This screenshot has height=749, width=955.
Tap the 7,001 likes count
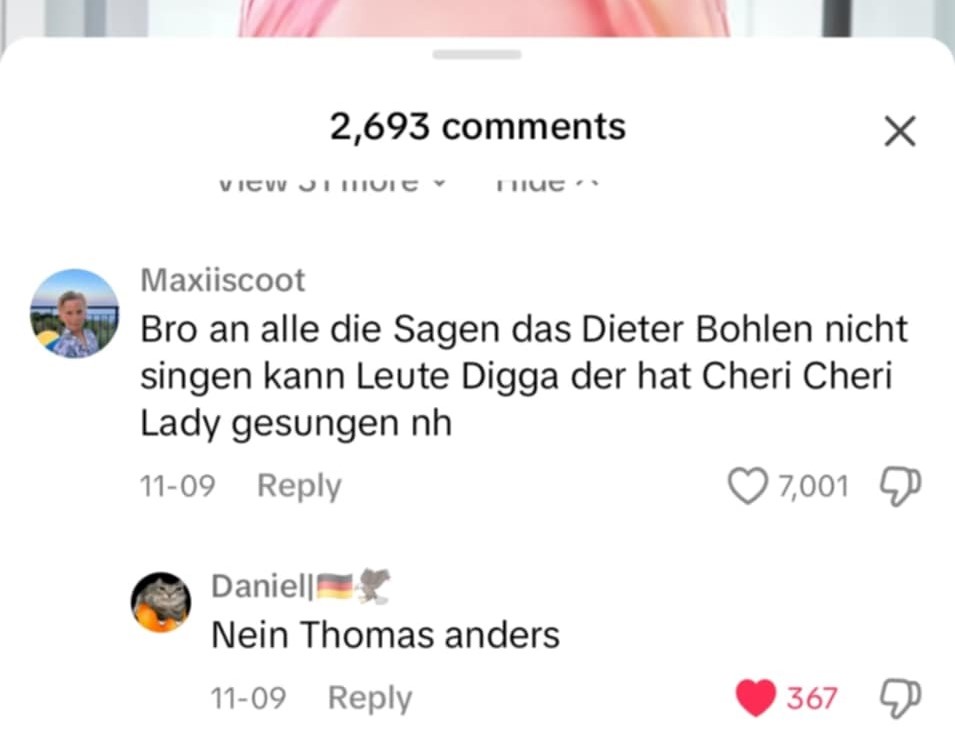click(x=813, y=487)
